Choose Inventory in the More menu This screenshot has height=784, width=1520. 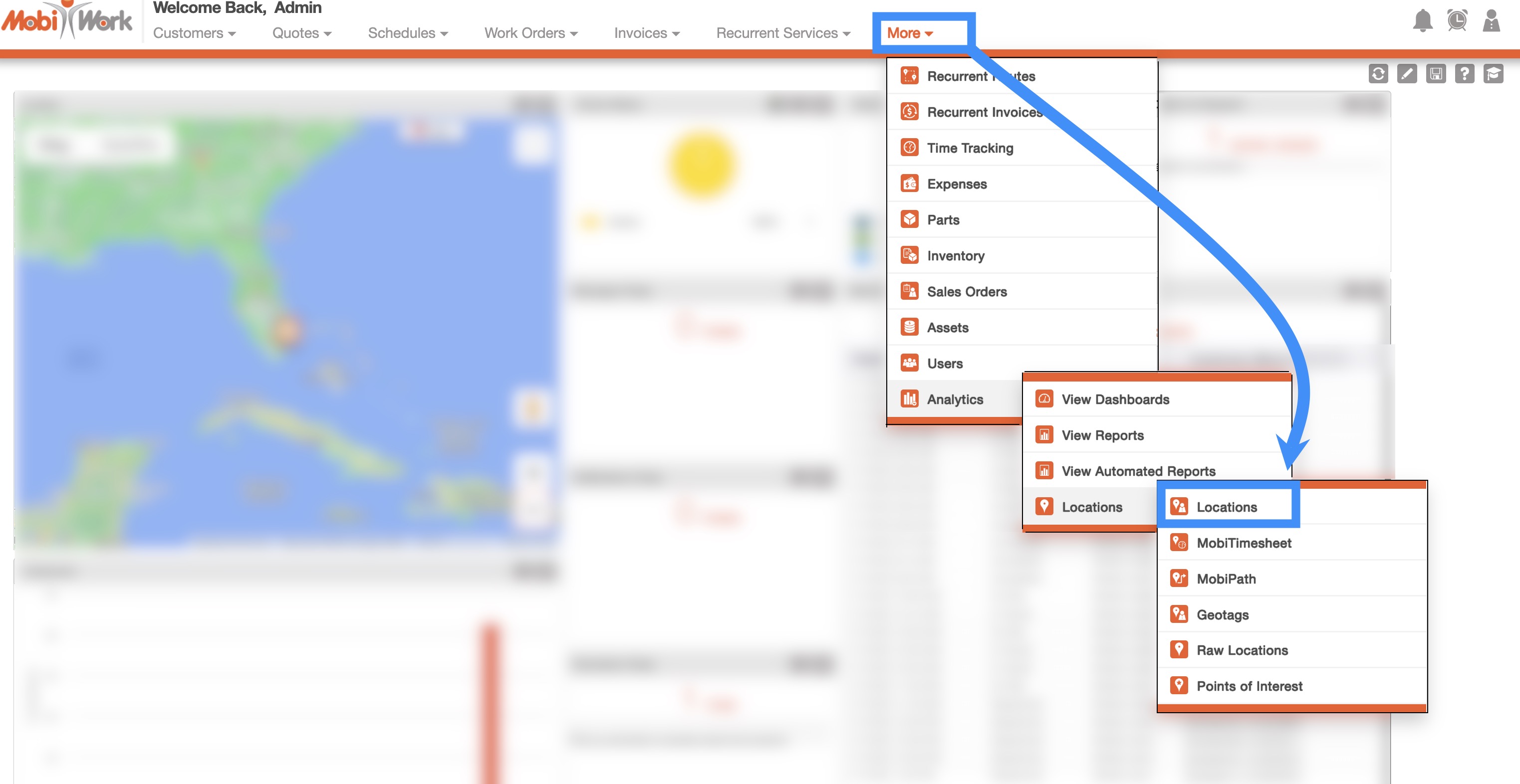point(955,255)
